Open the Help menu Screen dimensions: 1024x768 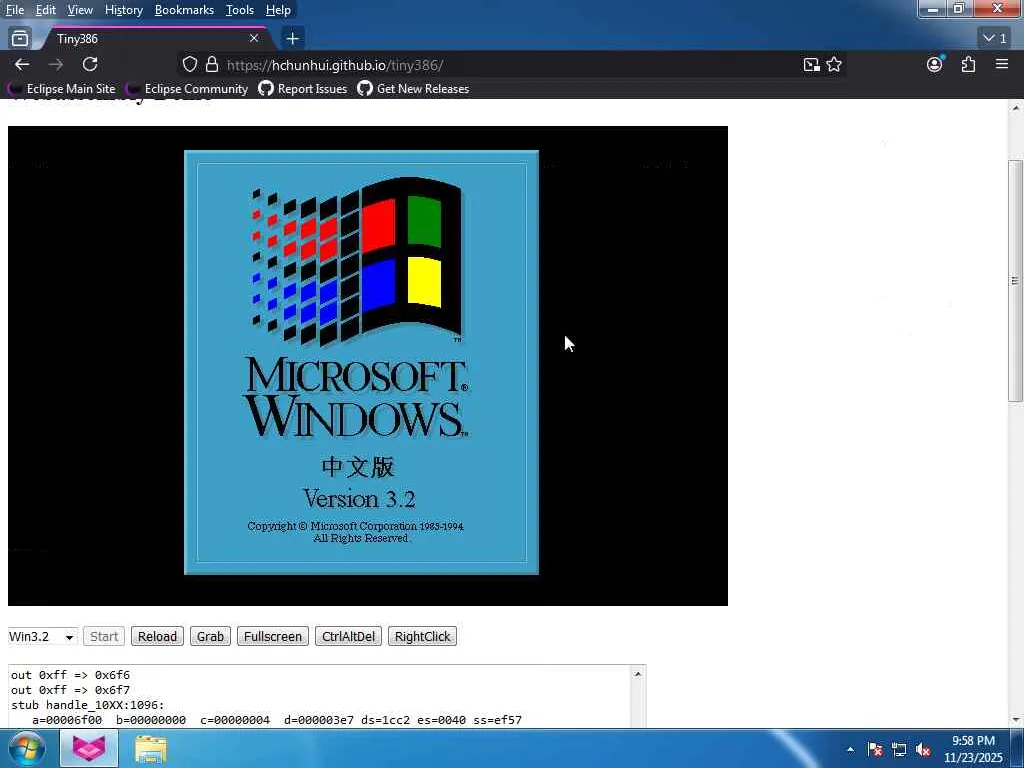[x=278, y=10]
